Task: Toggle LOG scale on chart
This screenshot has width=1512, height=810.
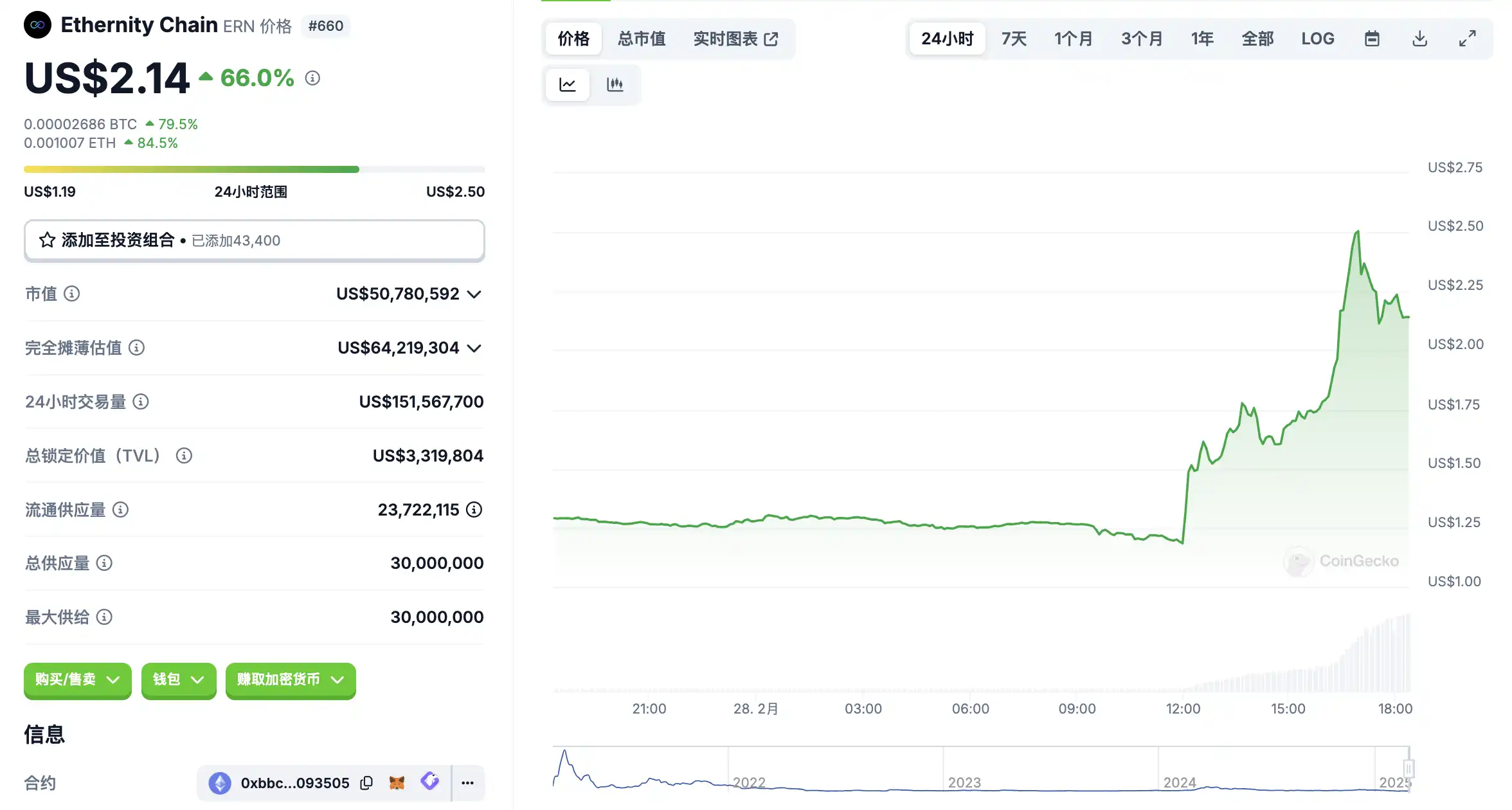Action: coord(1318,39)
